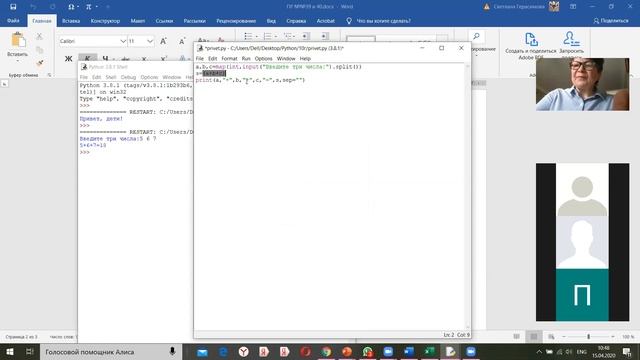This screenshot has height=360, width=640.
Task: Open the Shell menu in Python Shell window
Action: tap(111, 77)
